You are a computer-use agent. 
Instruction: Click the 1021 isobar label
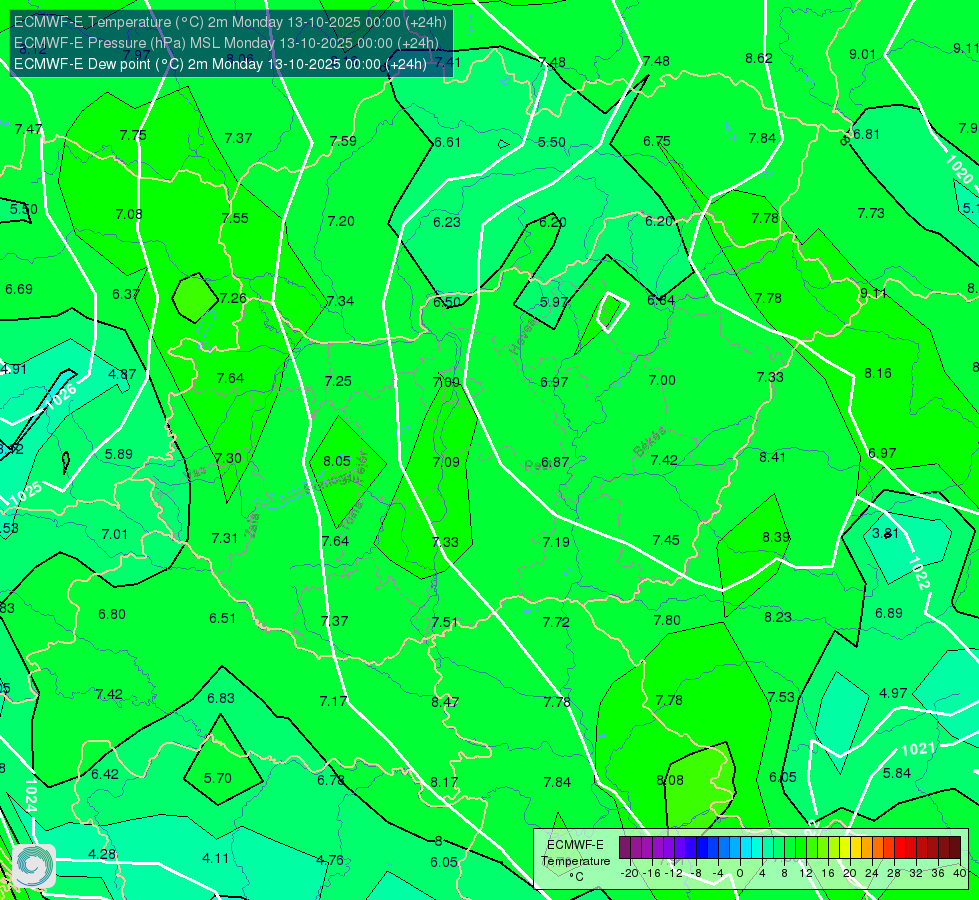(x=918, y=748)
